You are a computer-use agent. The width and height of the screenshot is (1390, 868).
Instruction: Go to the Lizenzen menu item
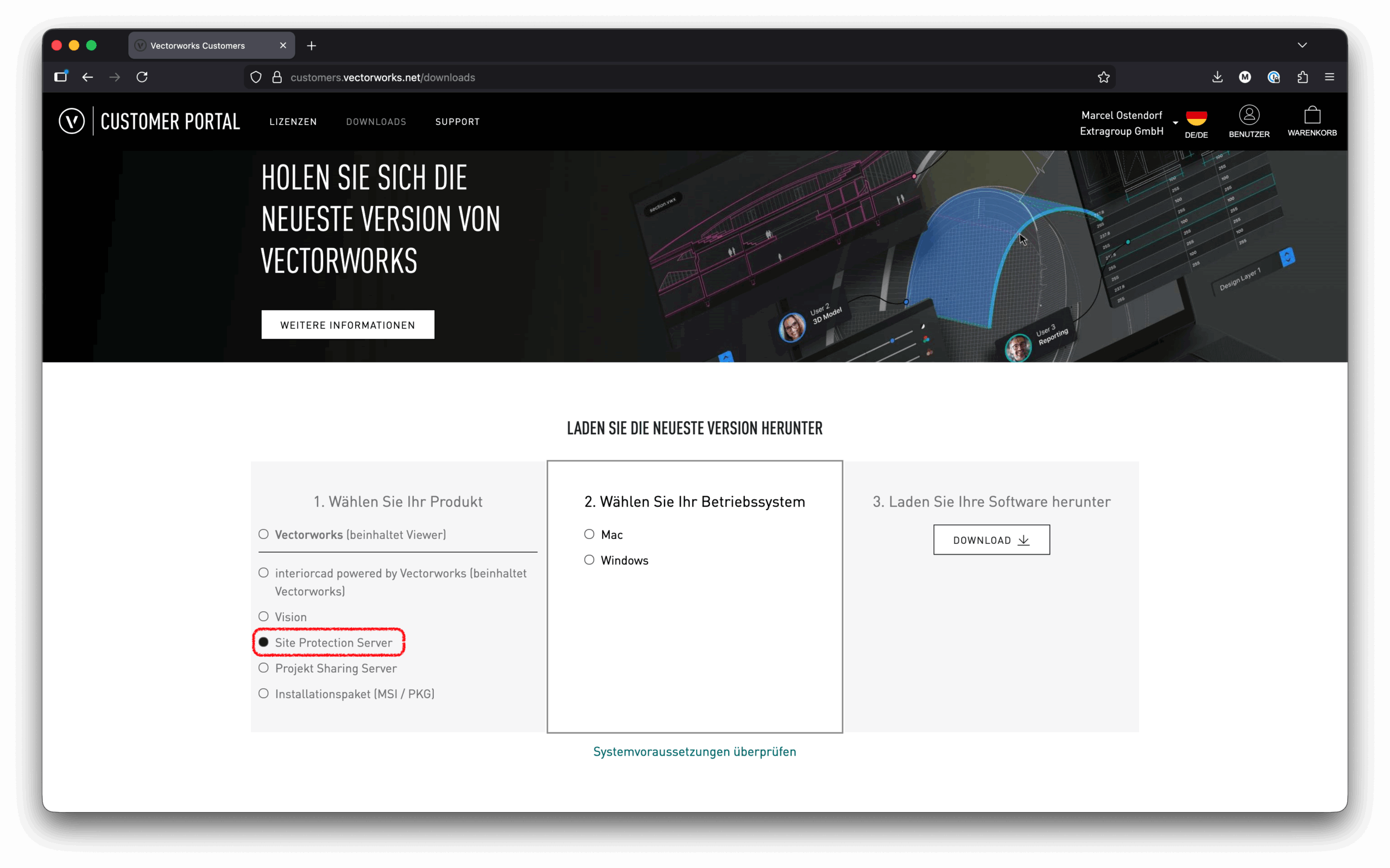point(293,122)
